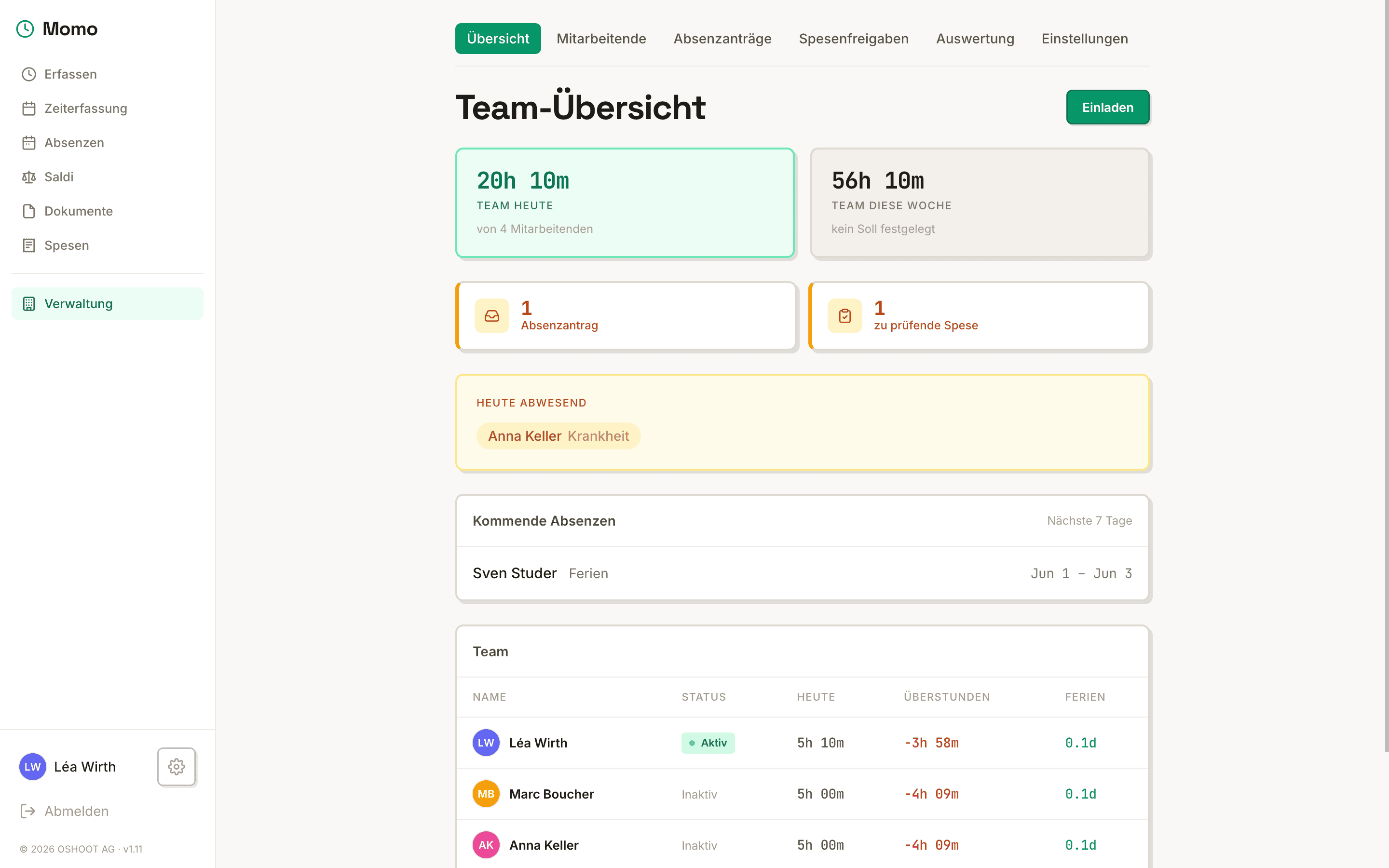This screenshot has height=868, width=1389.
Task: Click the Anna Keller Krankheit badge
Action: [x=558, y=436]
